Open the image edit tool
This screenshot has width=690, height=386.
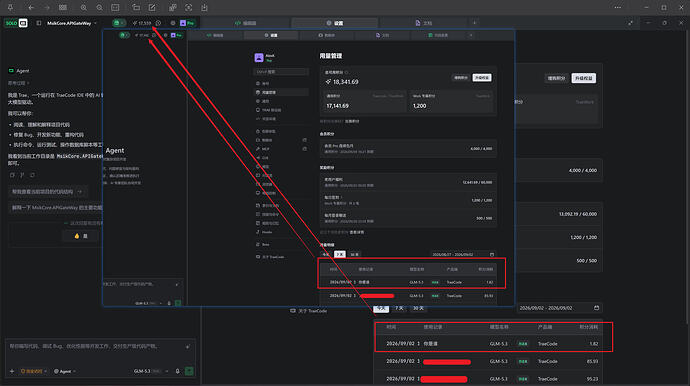tap(152, 7)
